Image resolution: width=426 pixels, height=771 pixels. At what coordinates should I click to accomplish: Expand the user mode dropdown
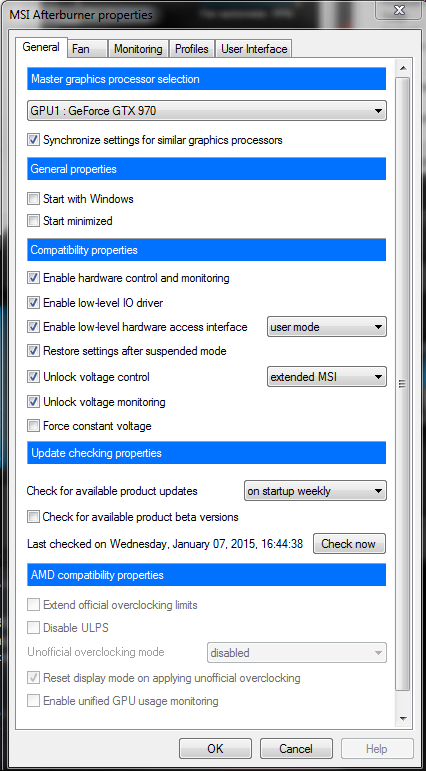click(327, 327)
